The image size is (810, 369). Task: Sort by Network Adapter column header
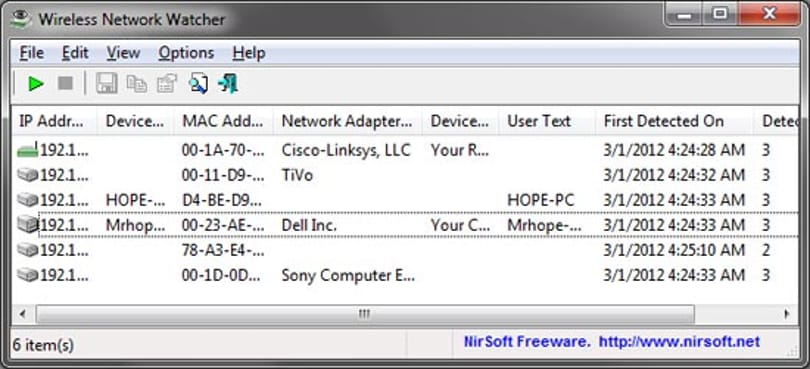[347, 121]
